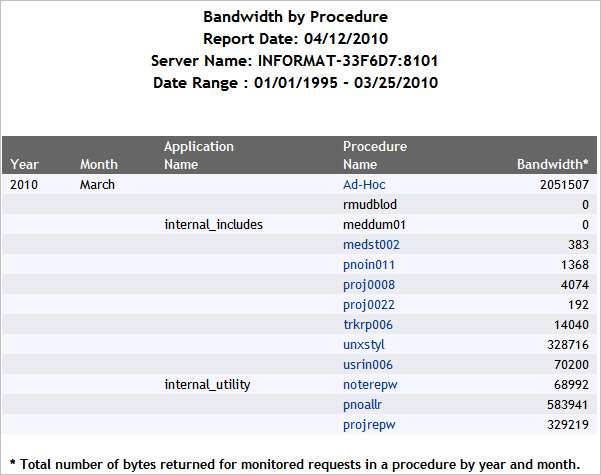This screenshot has height=475, width=601.
Task: Select the usrin006 link
Action: click(x=368, y=365)
